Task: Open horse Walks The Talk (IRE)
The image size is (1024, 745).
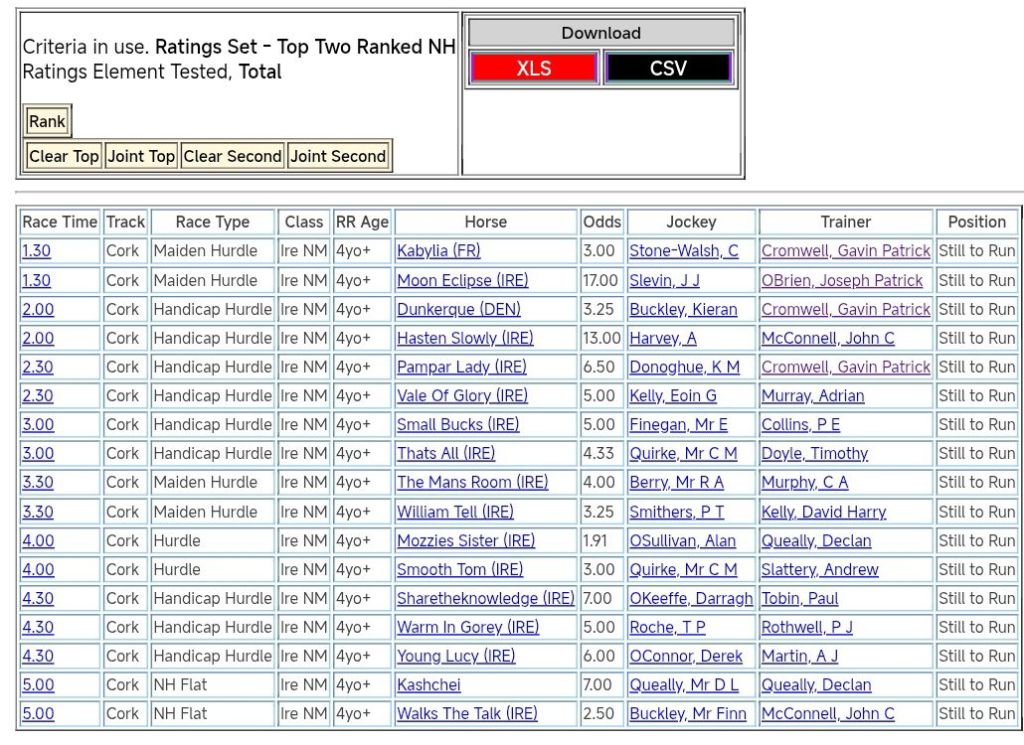Action: pyautogui.click(x=466, y=714)
